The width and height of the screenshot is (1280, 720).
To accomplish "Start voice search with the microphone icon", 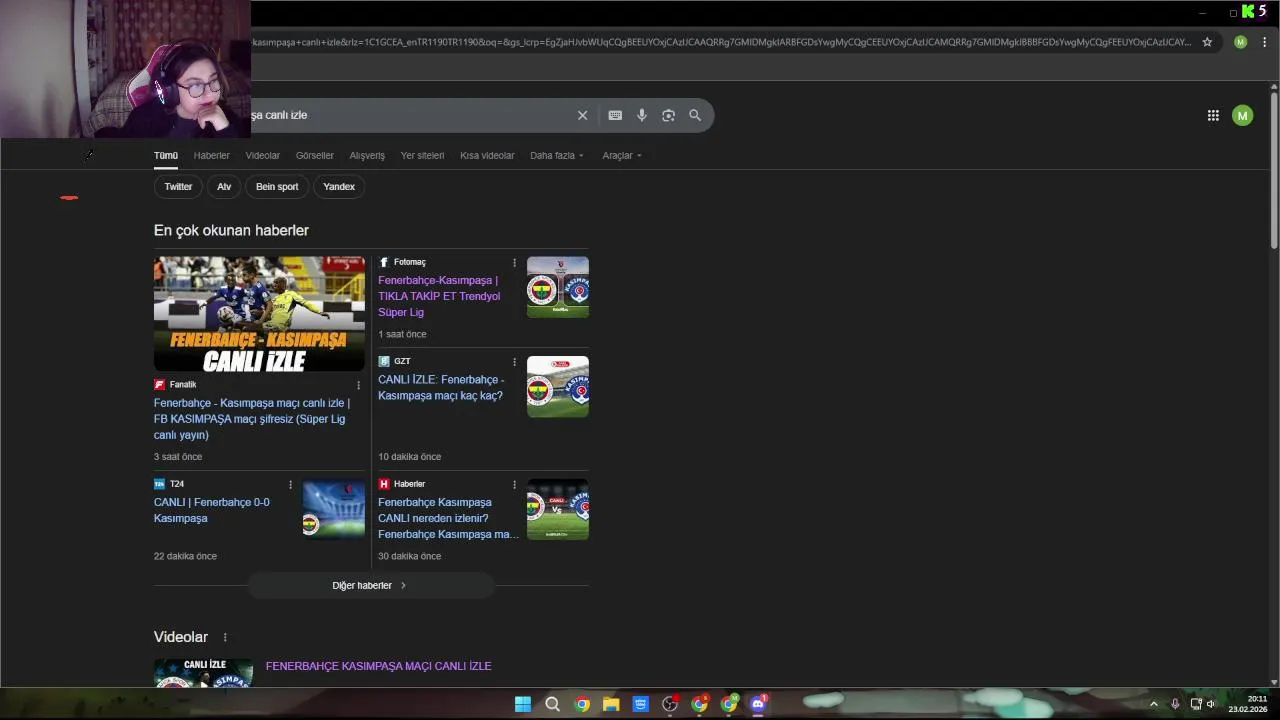I will coord(642,115).
